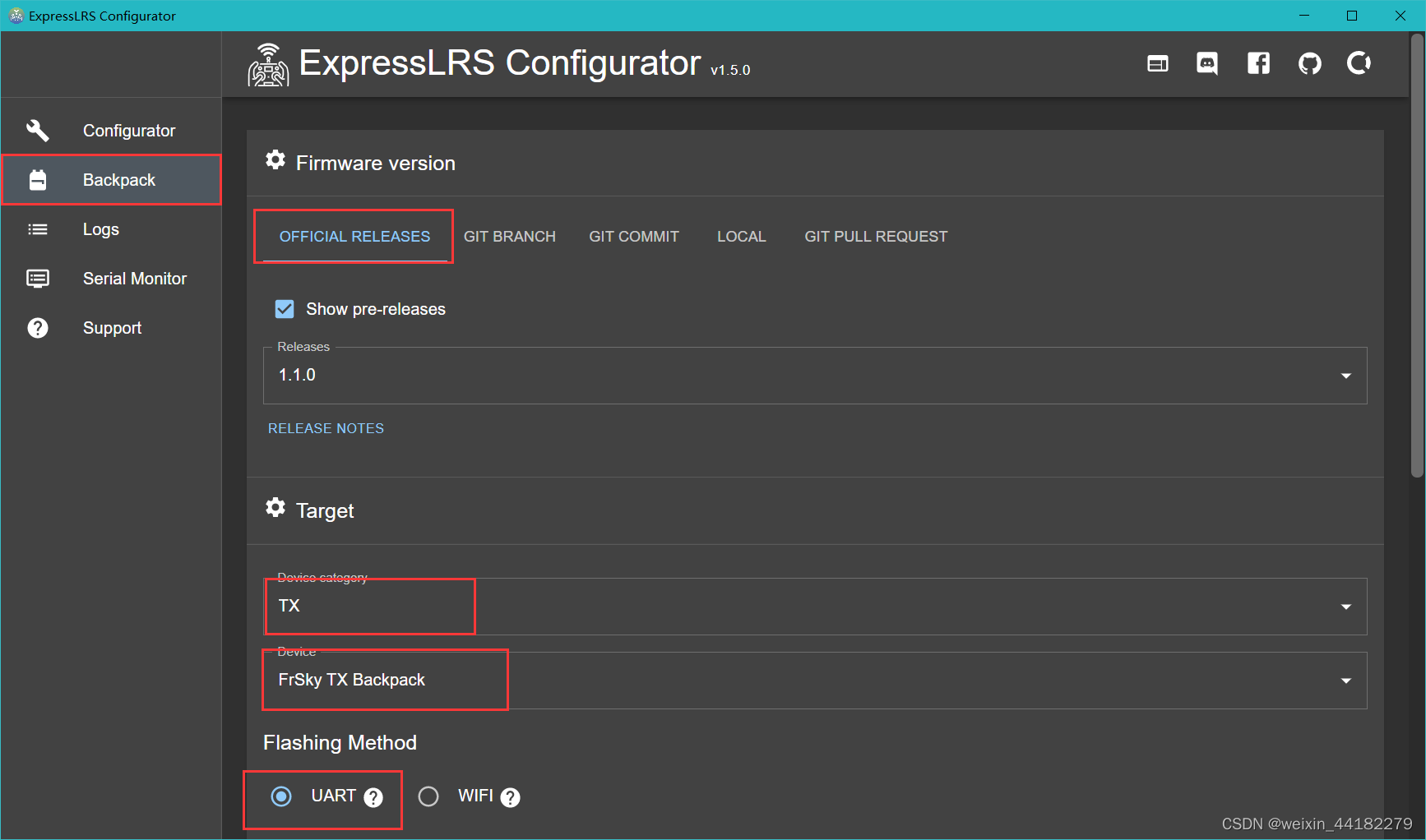Click the Flashing Method heading
The image size is (1426, 840).
pos(340,743)
